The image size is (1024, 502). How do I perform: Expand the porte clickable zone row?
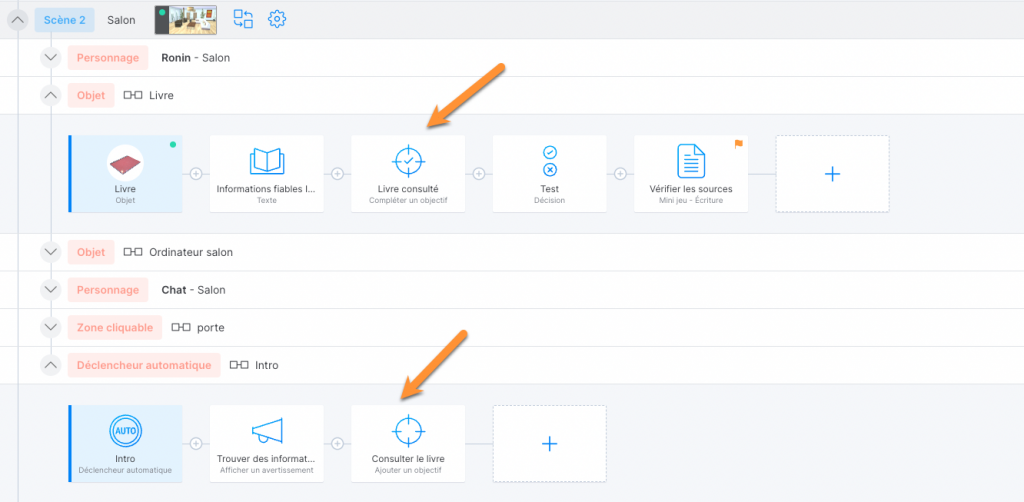point(50,327)
